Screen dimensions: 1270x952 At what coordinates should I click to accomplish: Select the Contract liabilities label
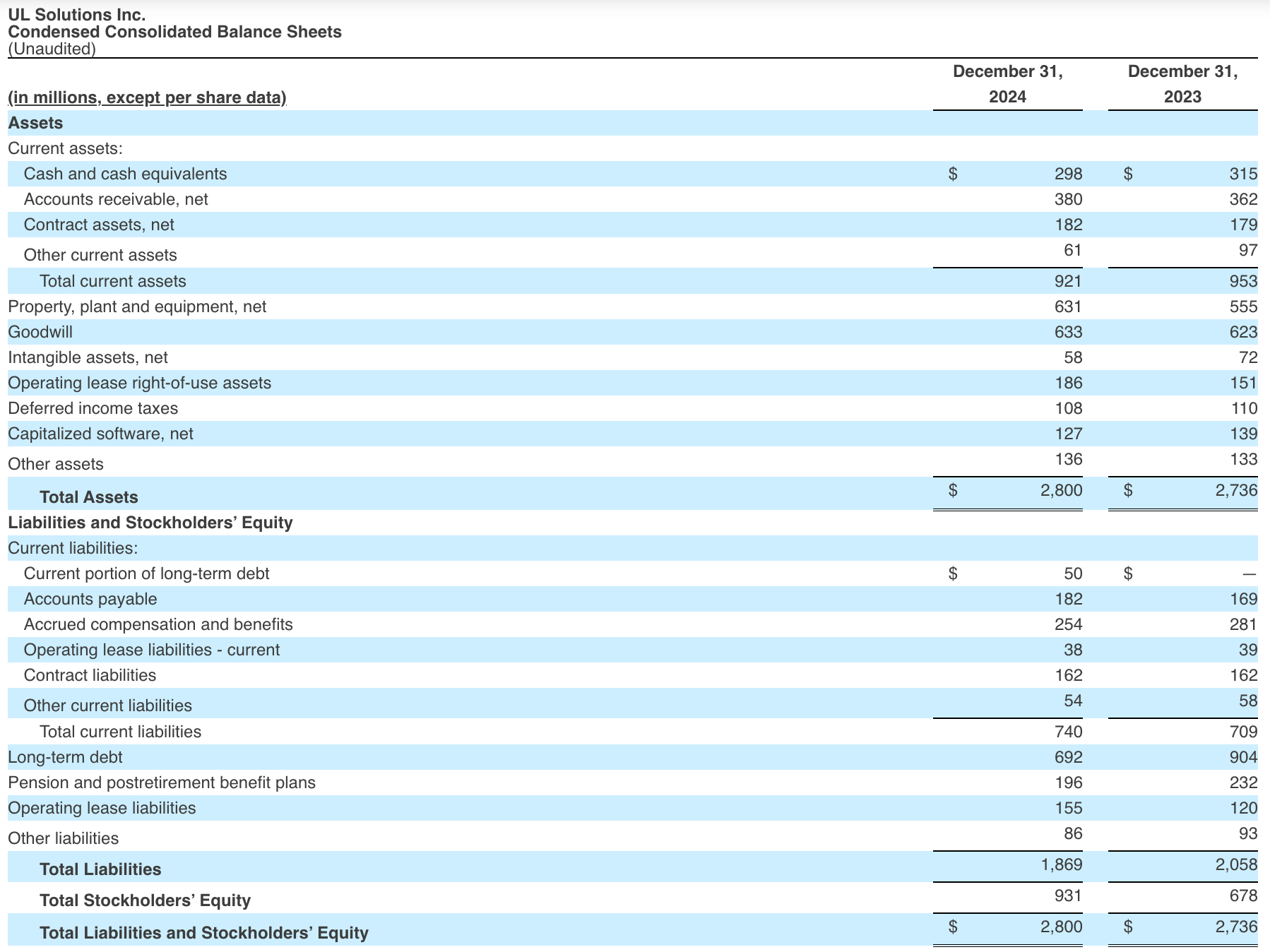tap(90, 675)
